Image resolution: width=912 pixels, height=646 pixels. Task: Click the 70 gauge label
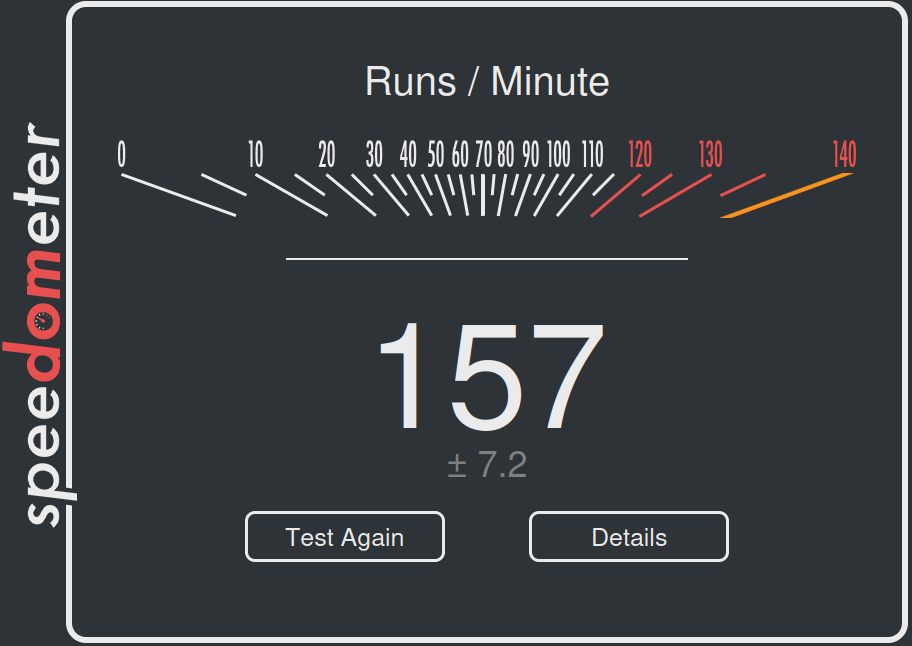(483, 155)
